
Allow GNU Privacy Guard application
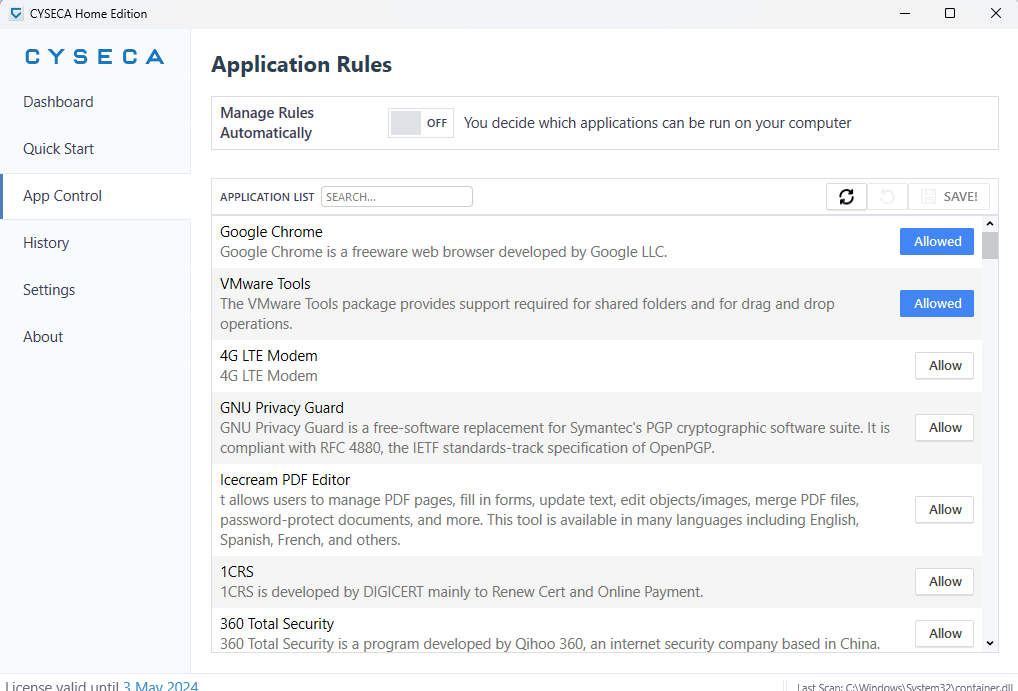[945, 427]
